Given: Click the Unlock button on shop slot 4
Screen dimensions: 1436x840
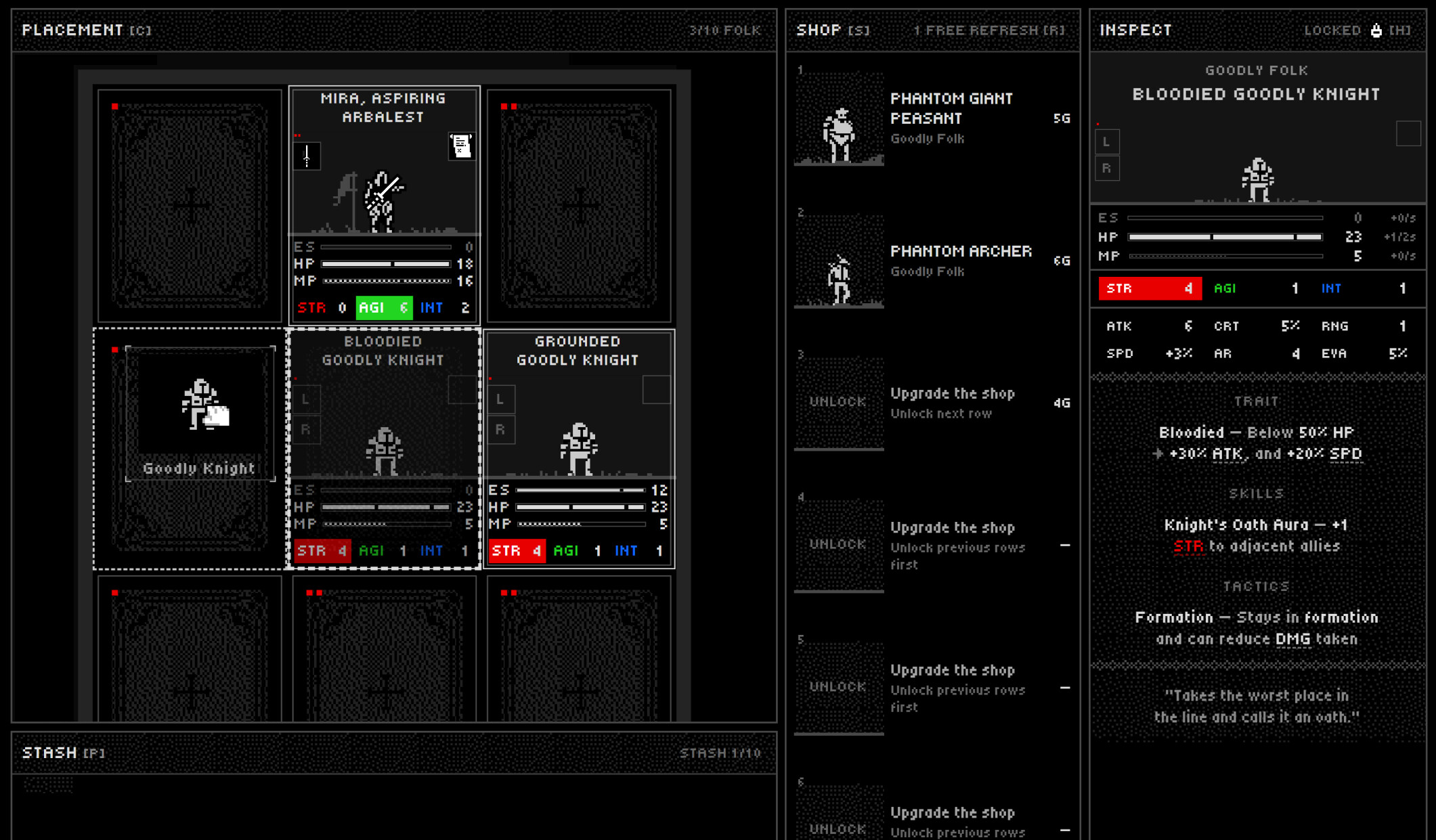Looking at the screenshot, I should (839, 545).
